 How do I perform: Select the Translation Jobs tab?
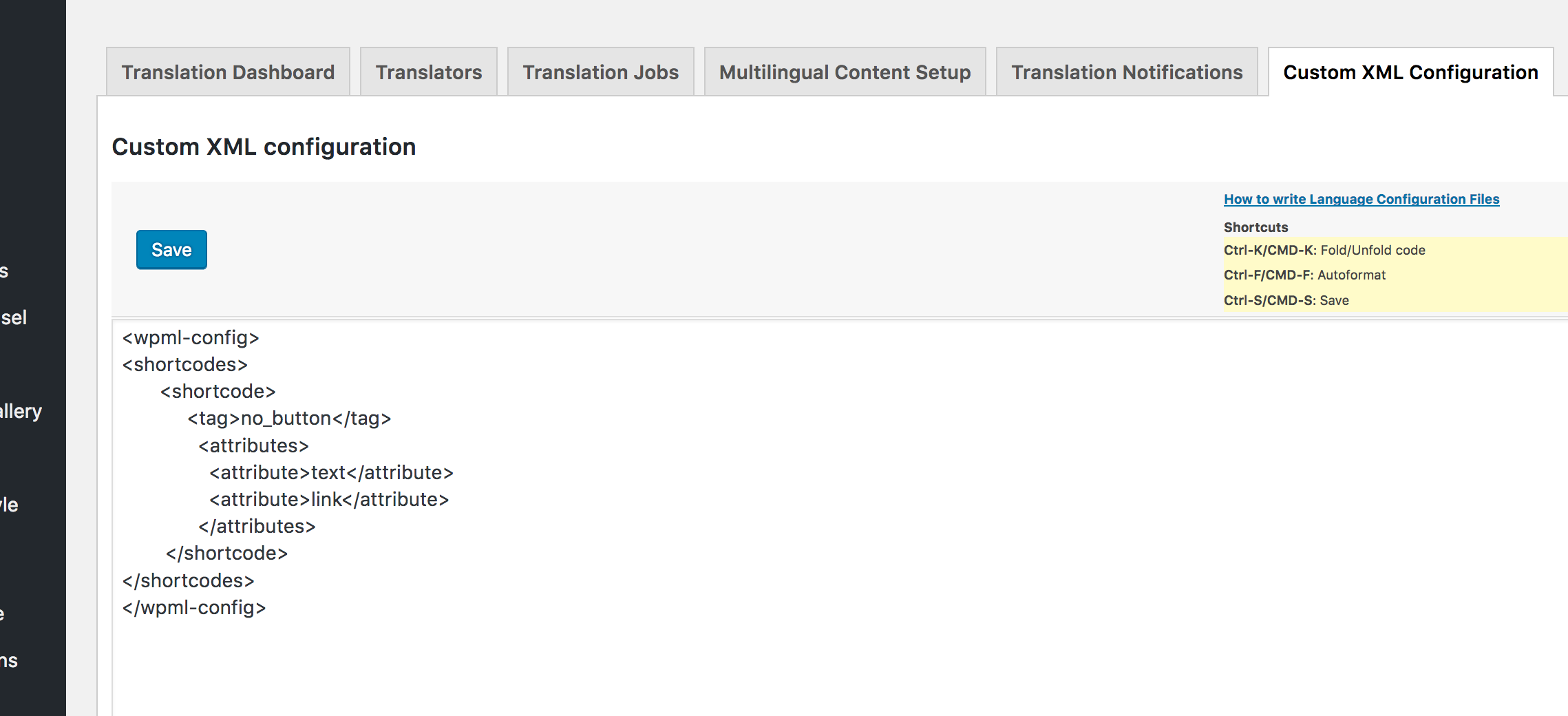pos(600,72)
